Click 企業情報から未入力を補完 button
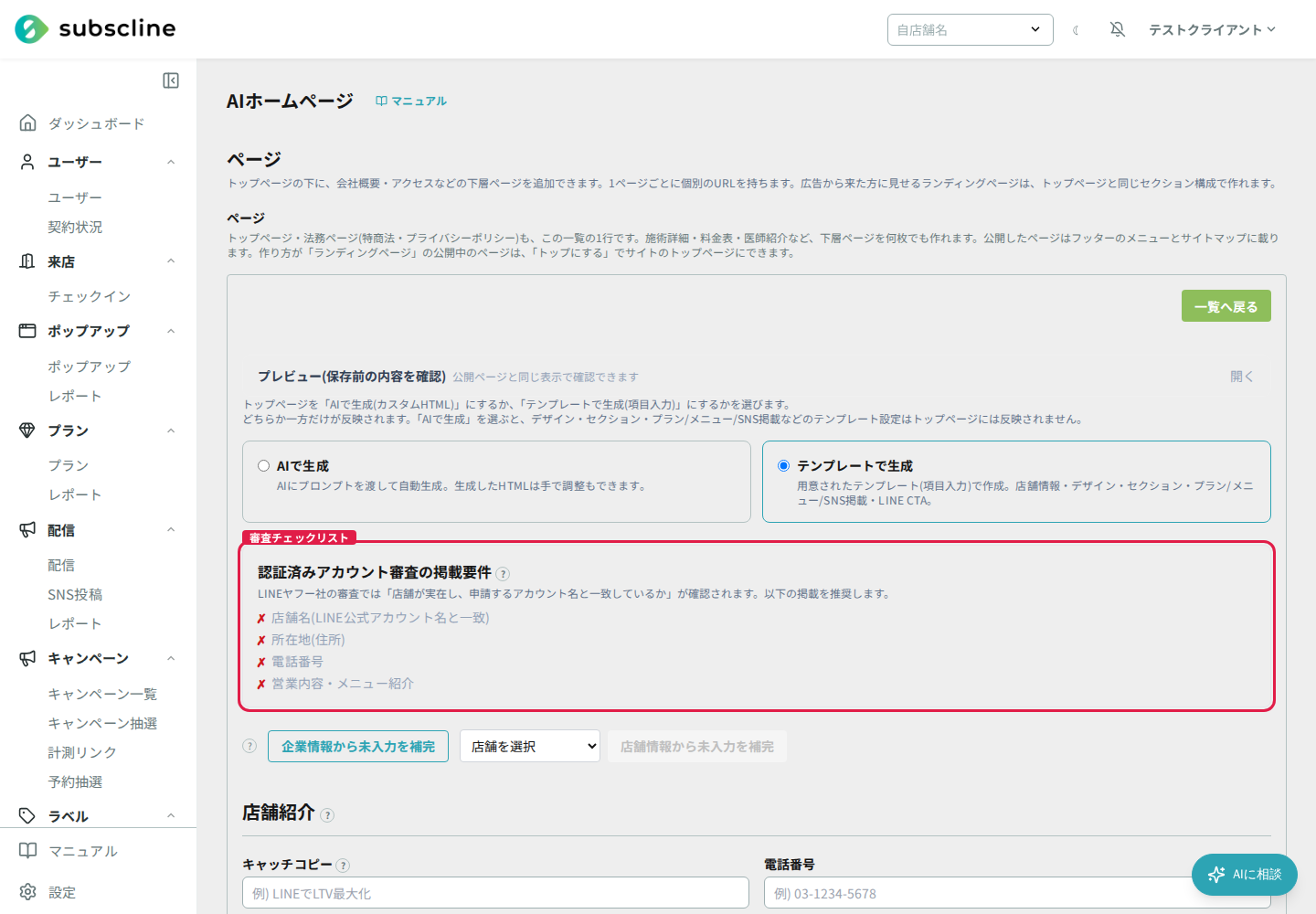The width and height of the screenshot is (1316, 914). pos(358,746)
